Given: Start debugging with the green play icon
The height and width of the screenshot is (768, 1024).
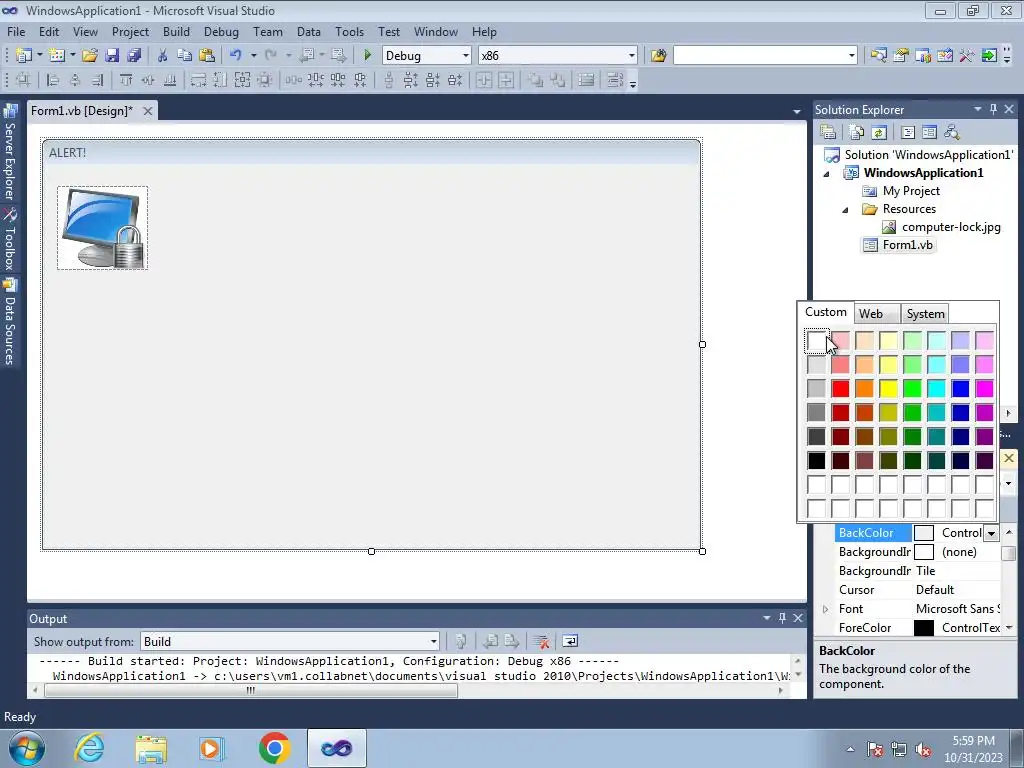Looking at the screenshot, I should (367, 56).
